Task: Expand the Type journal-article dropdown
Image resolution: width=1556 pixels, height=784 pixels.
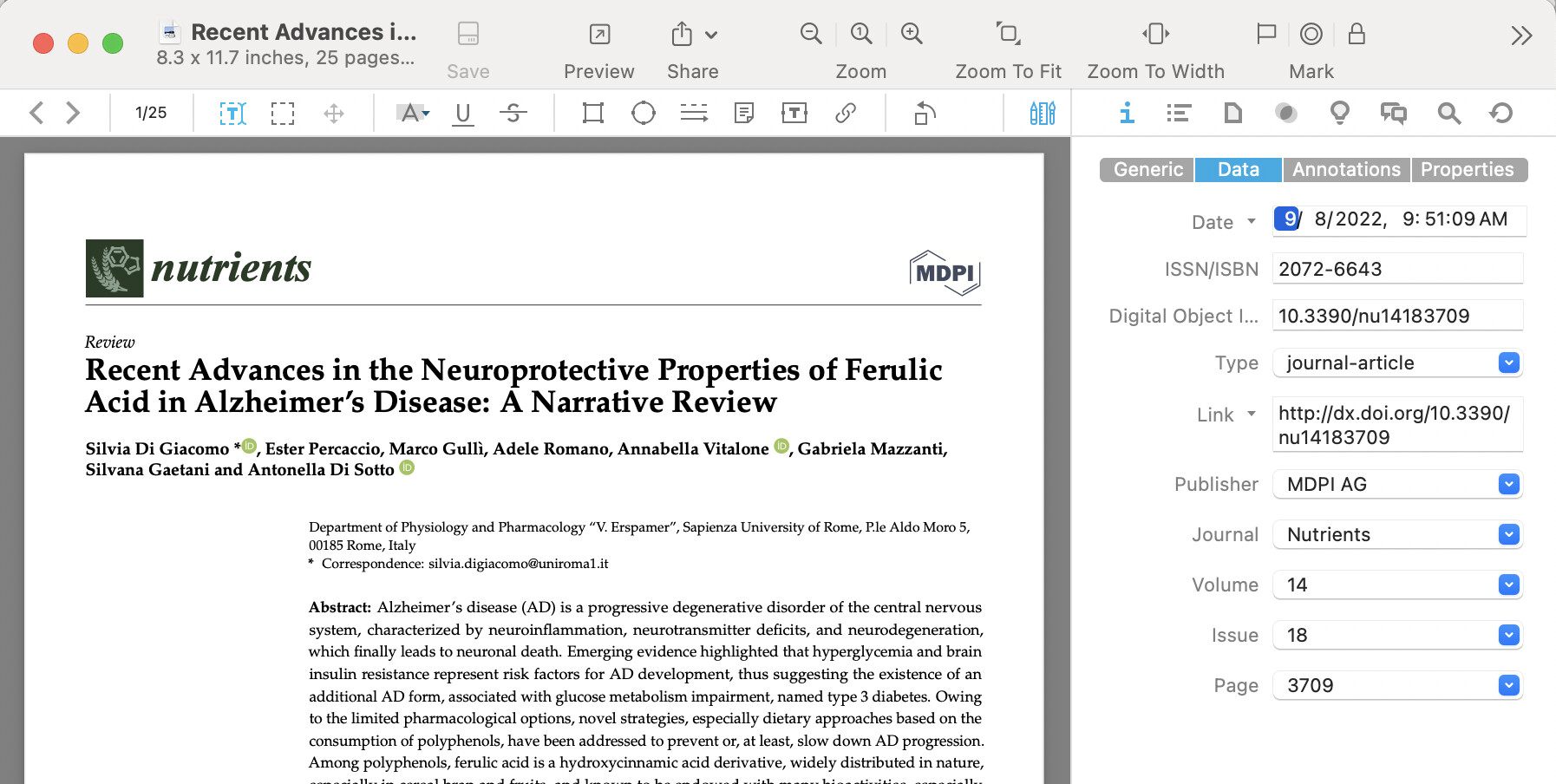Action: click(x=1508, y=363)
